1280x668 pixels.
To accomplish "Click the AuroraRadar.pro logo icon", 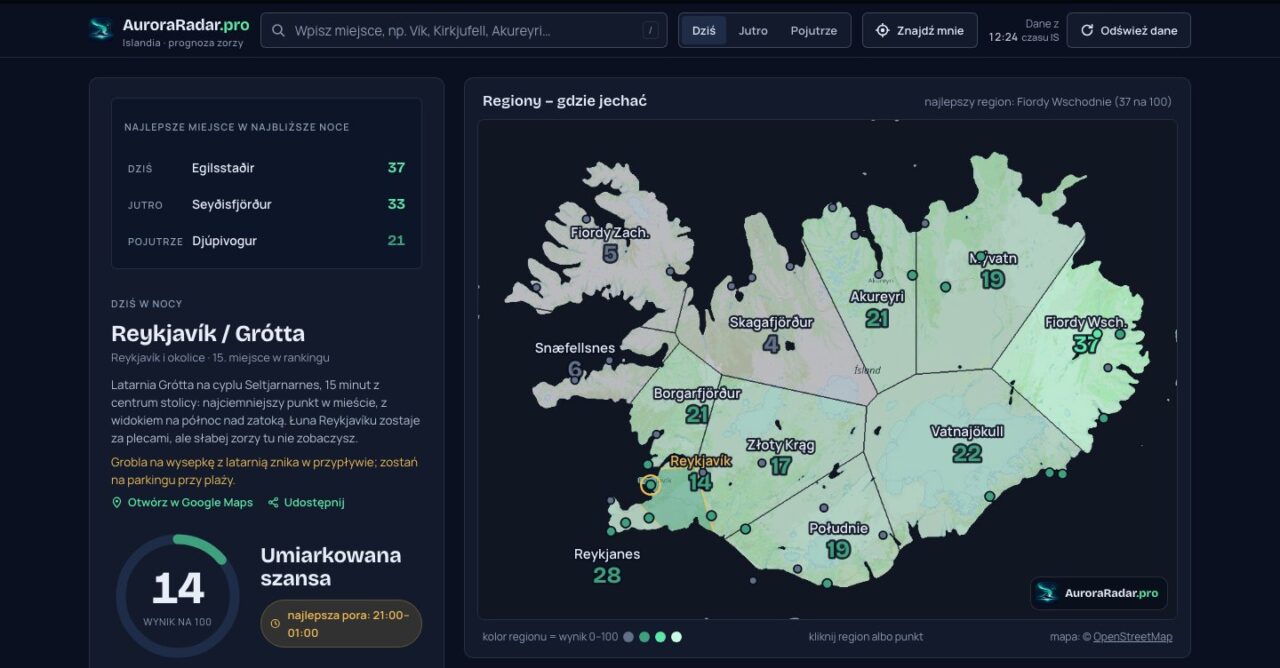I will 100,29.
